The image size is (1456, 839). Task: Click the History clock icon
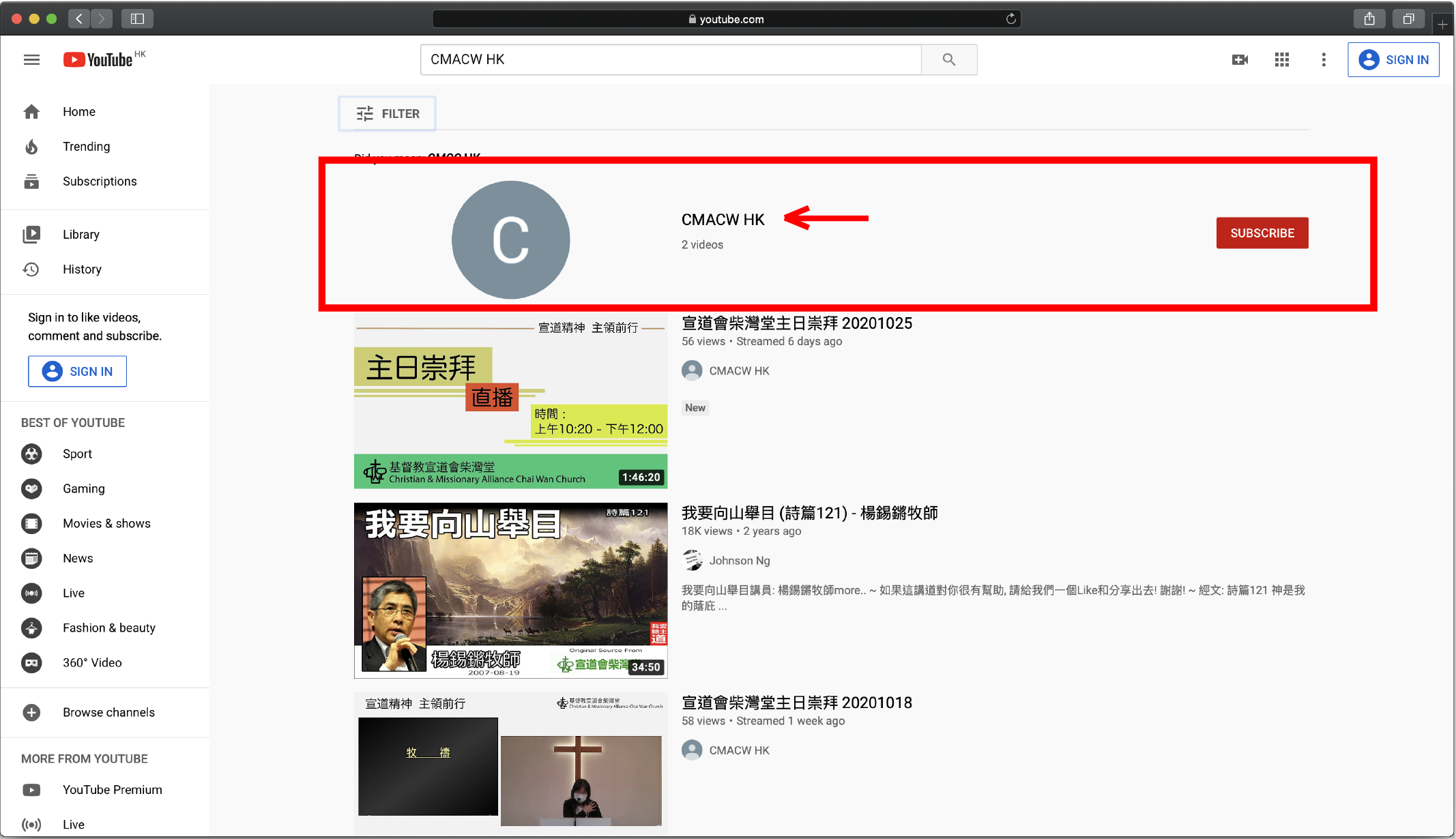click(31, 269)
